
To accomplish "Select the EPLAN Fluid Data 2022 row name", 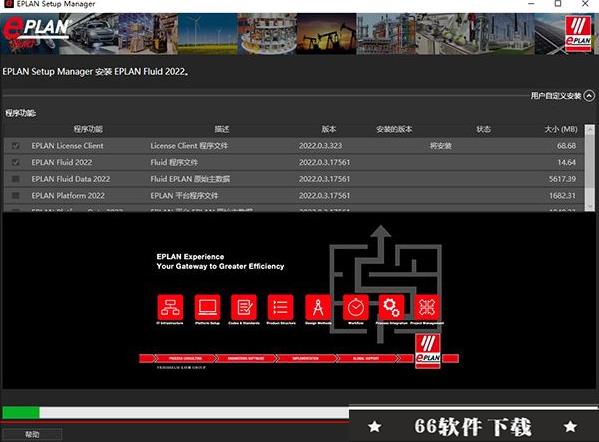I will point(71,179).
